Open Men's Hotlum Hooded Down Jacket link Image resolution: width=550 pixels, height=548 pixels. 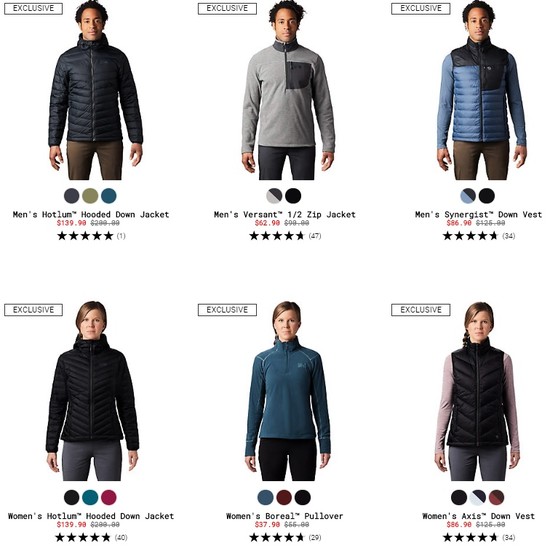tap(91, 214)
